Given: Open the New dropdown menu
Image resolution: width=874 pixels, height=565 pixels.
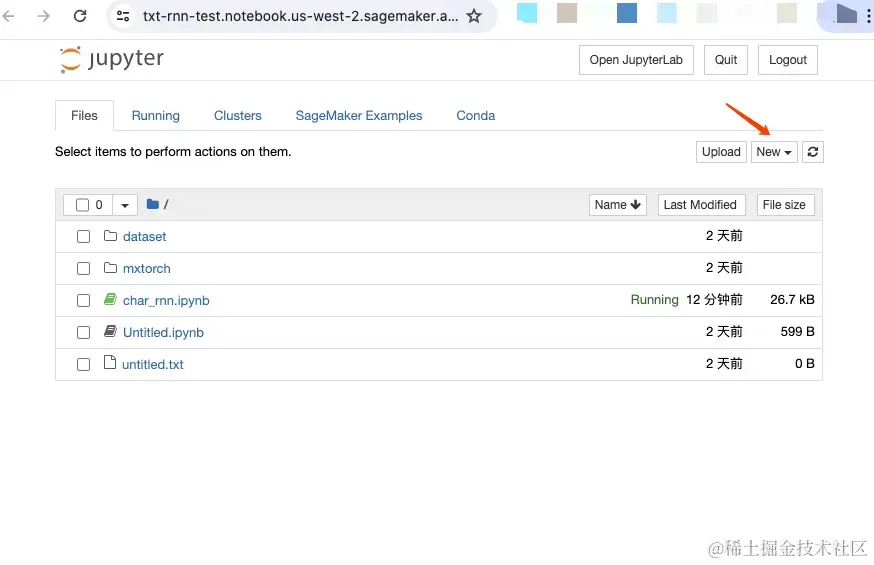Looking at the screenshot, I should pyautogui.click(x=774, y=152).
